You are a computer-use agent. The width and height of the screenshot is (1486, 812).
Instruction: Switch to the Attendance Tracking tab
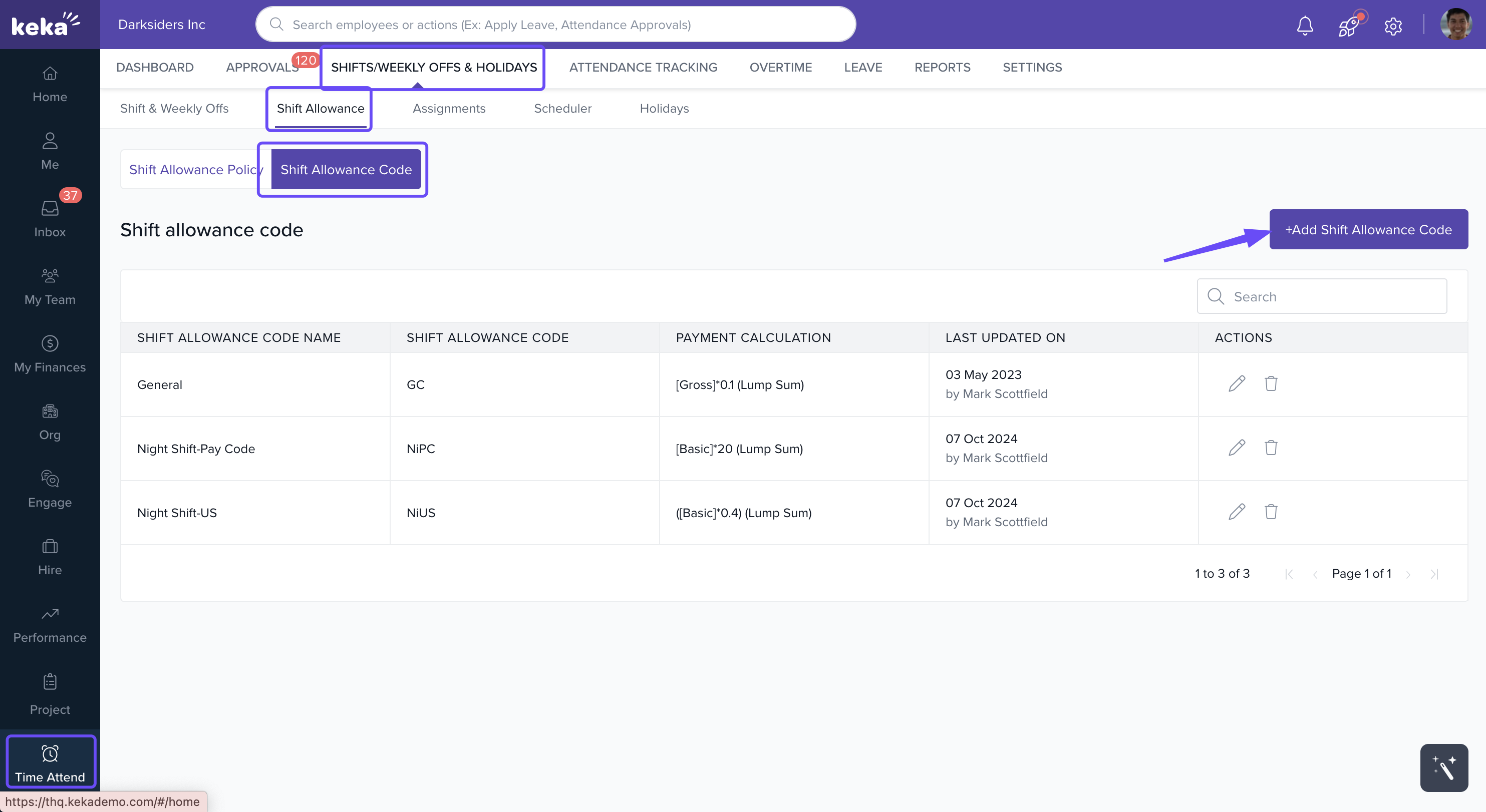point(643,67)
